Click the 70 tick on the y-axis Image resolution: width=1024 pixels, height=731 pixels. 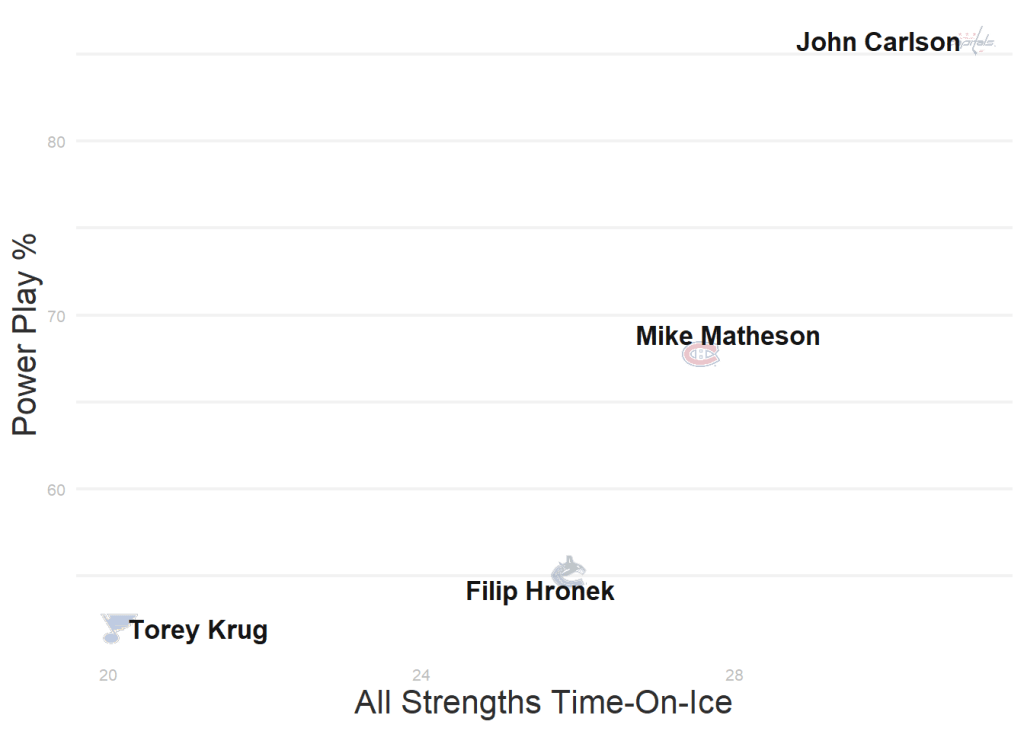(56, 316)
